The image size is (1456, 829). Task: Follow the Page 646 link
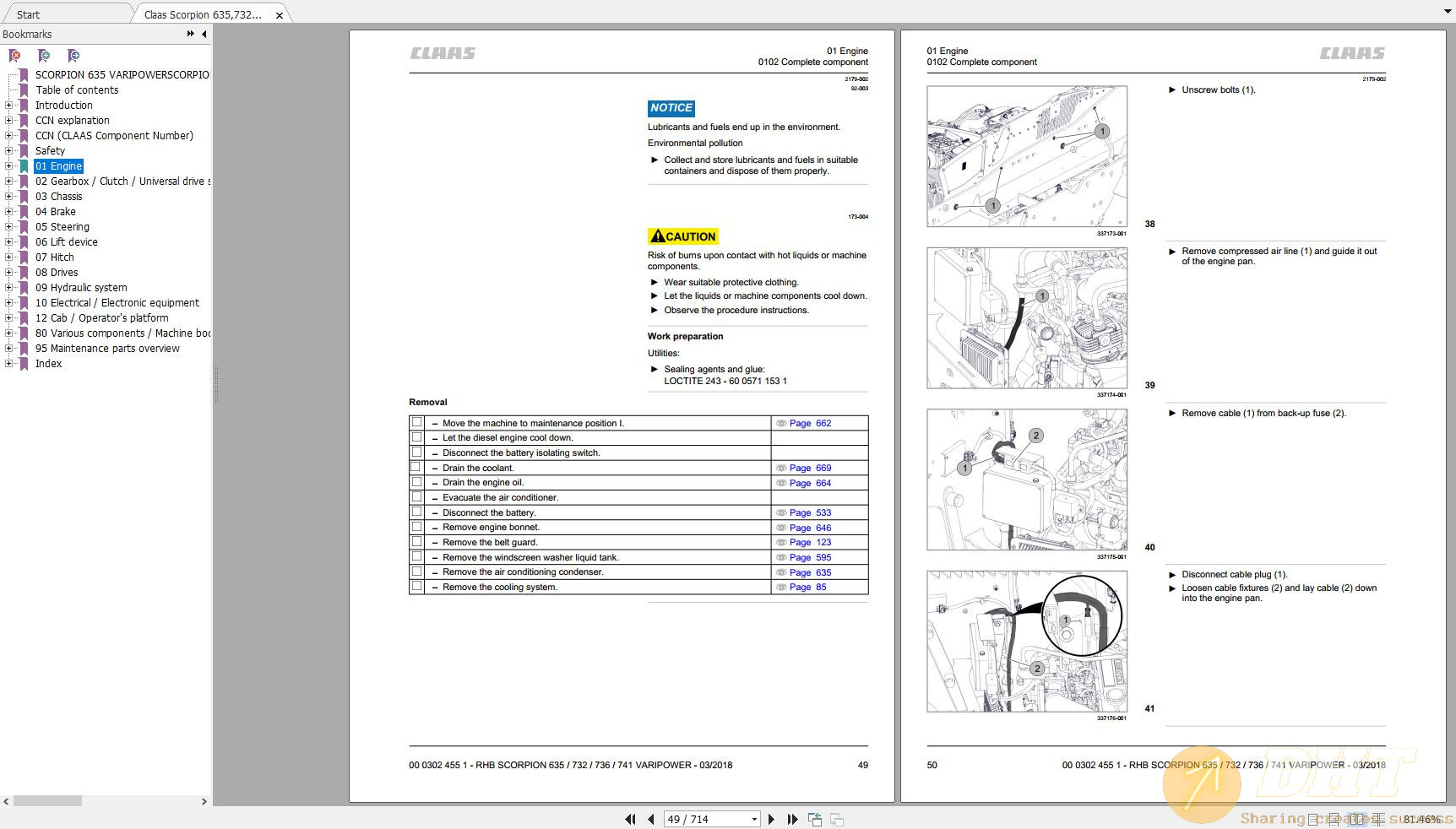tap(810, 528)
